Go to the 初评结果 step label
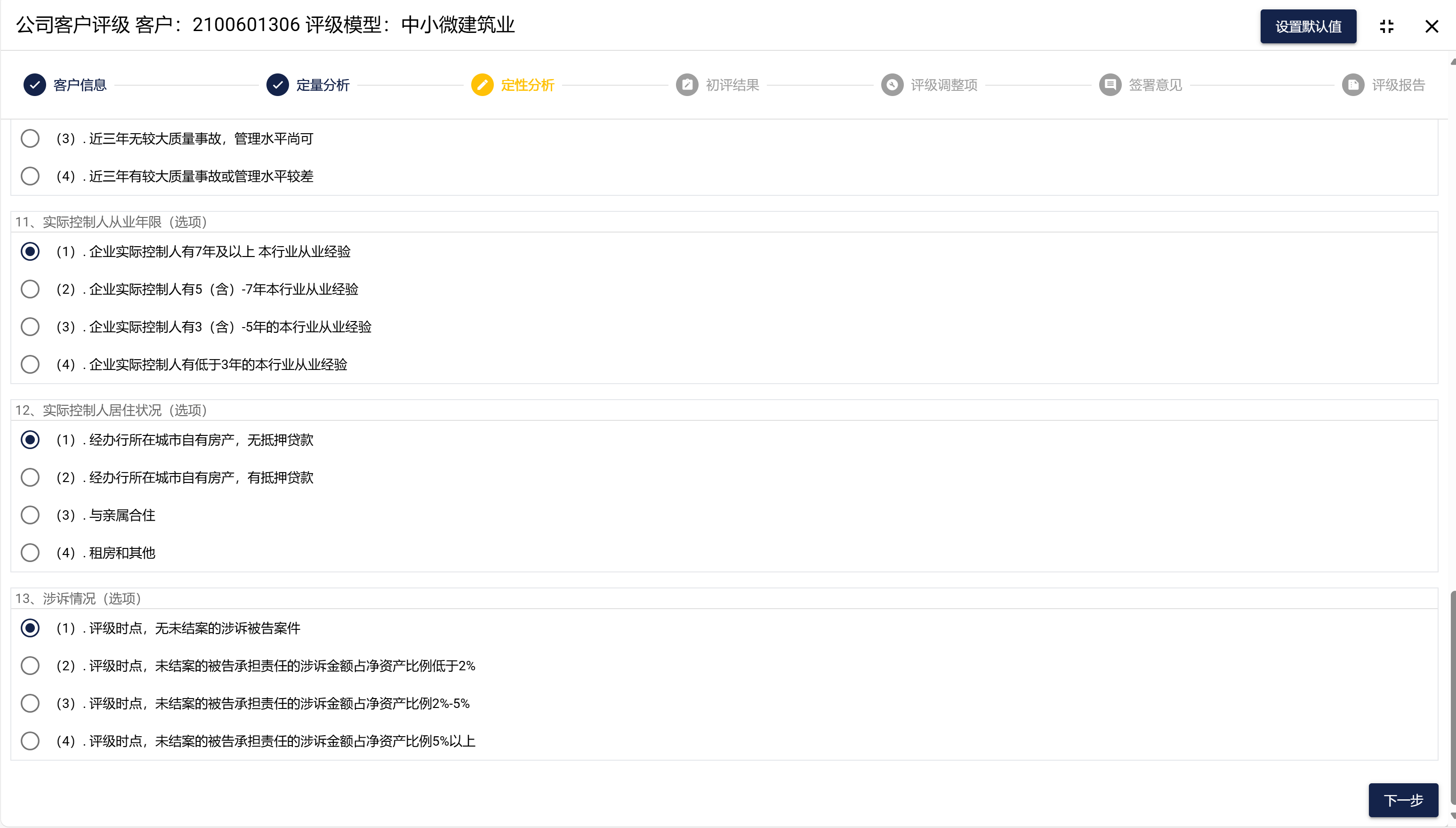The image size is (1456, 828). [x=732, y=85]
